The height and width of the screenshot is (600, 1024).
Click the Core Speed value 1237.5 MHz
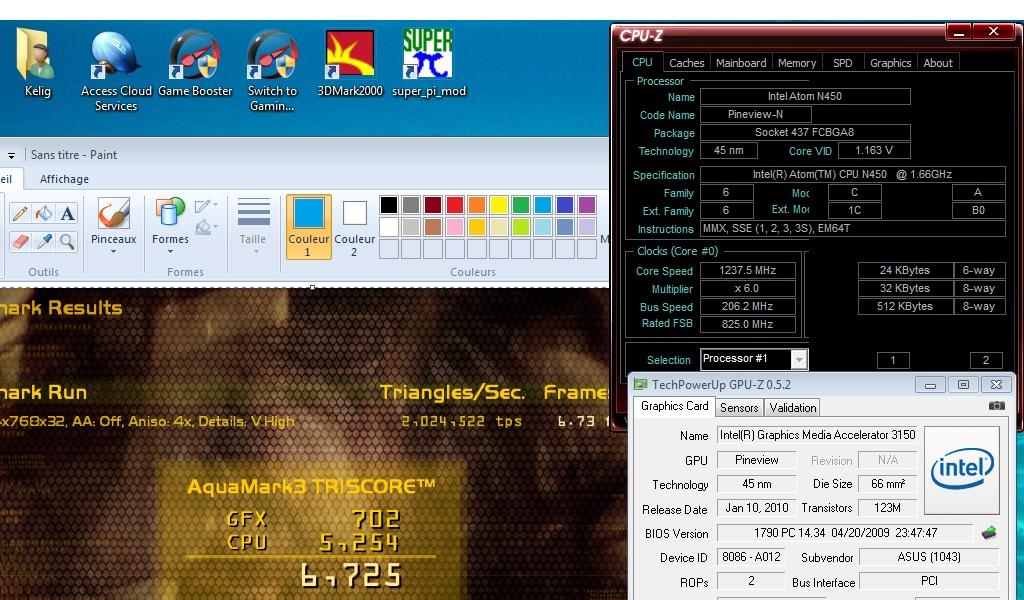(x=748, y=270)
